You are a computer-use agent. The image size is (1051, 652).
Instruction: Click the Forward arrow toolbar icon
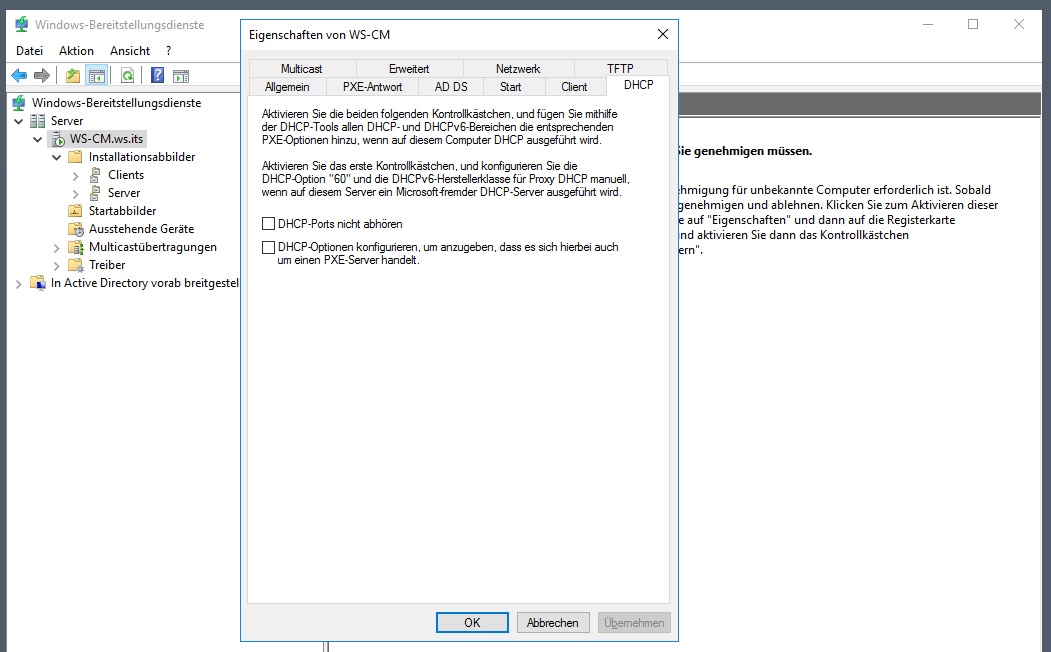tap(42, 76)
